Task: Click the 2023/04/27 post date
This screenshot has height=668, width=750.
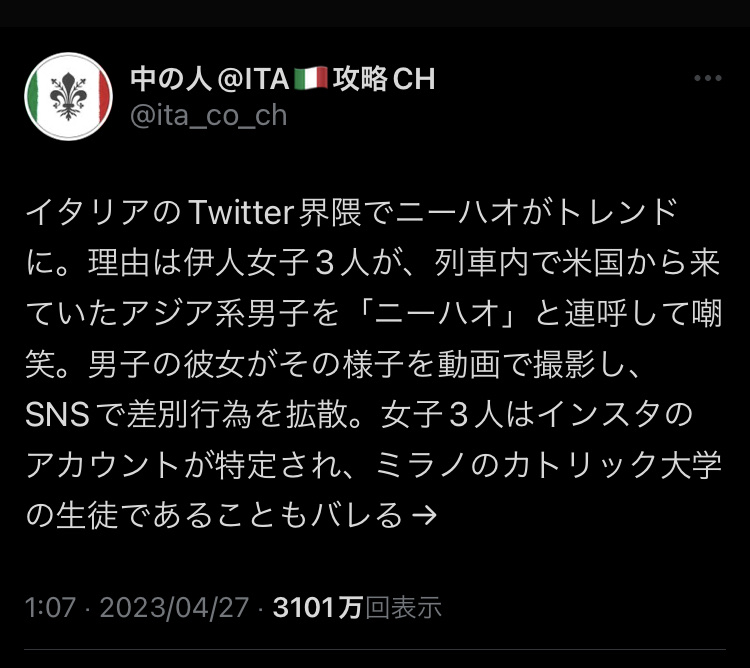Action: [175, 607]
